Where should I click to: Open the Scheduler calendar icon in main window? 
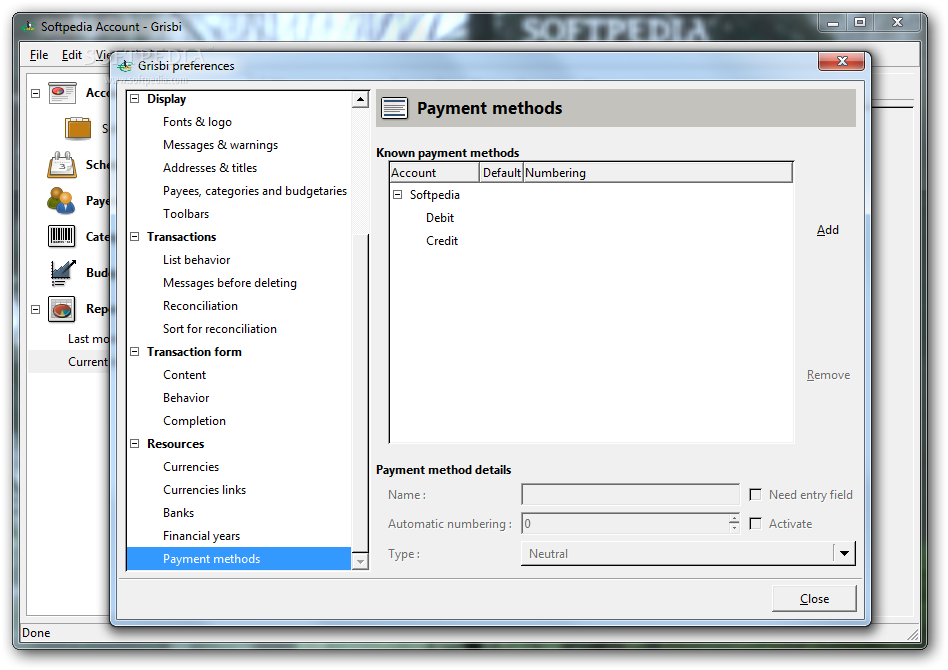(62, 164)
